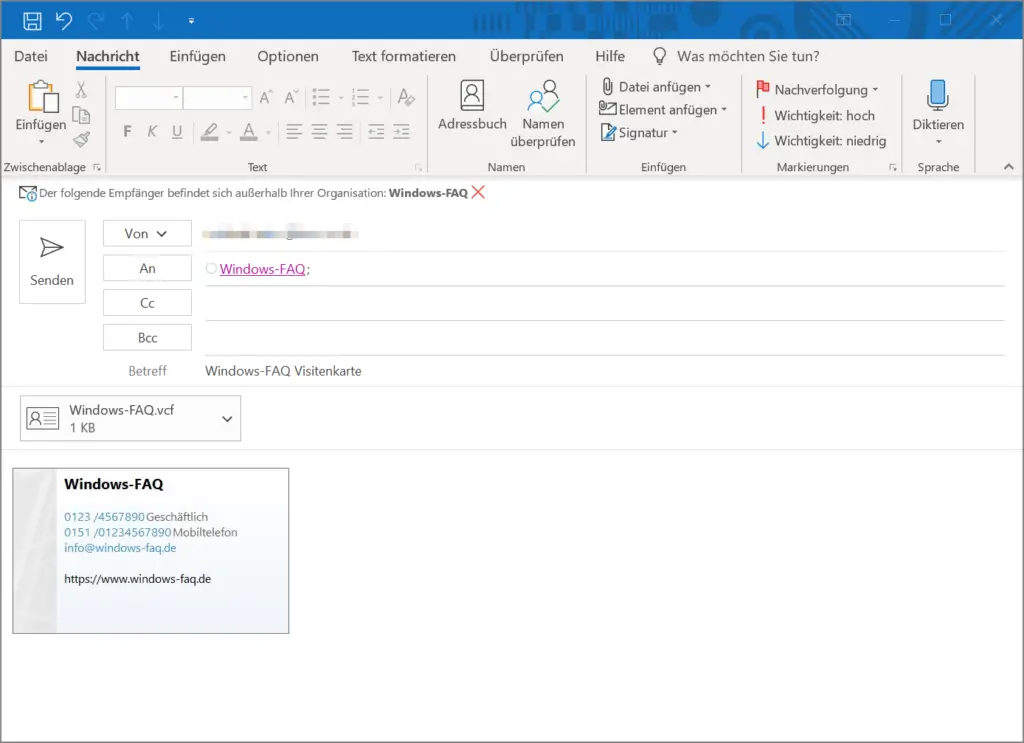Open the Überprüfen tab
1024x743 pixels.
[x=526, y=56]
